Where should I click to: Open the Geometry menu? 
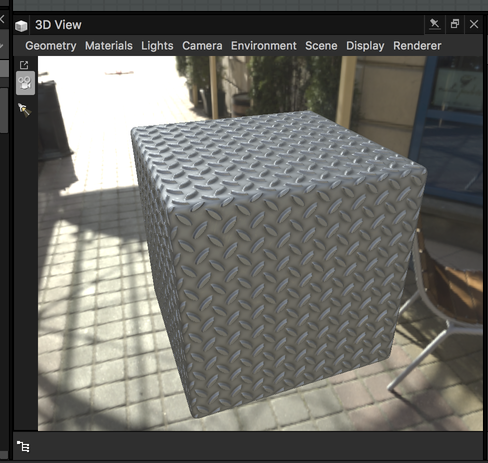(51, 46)
